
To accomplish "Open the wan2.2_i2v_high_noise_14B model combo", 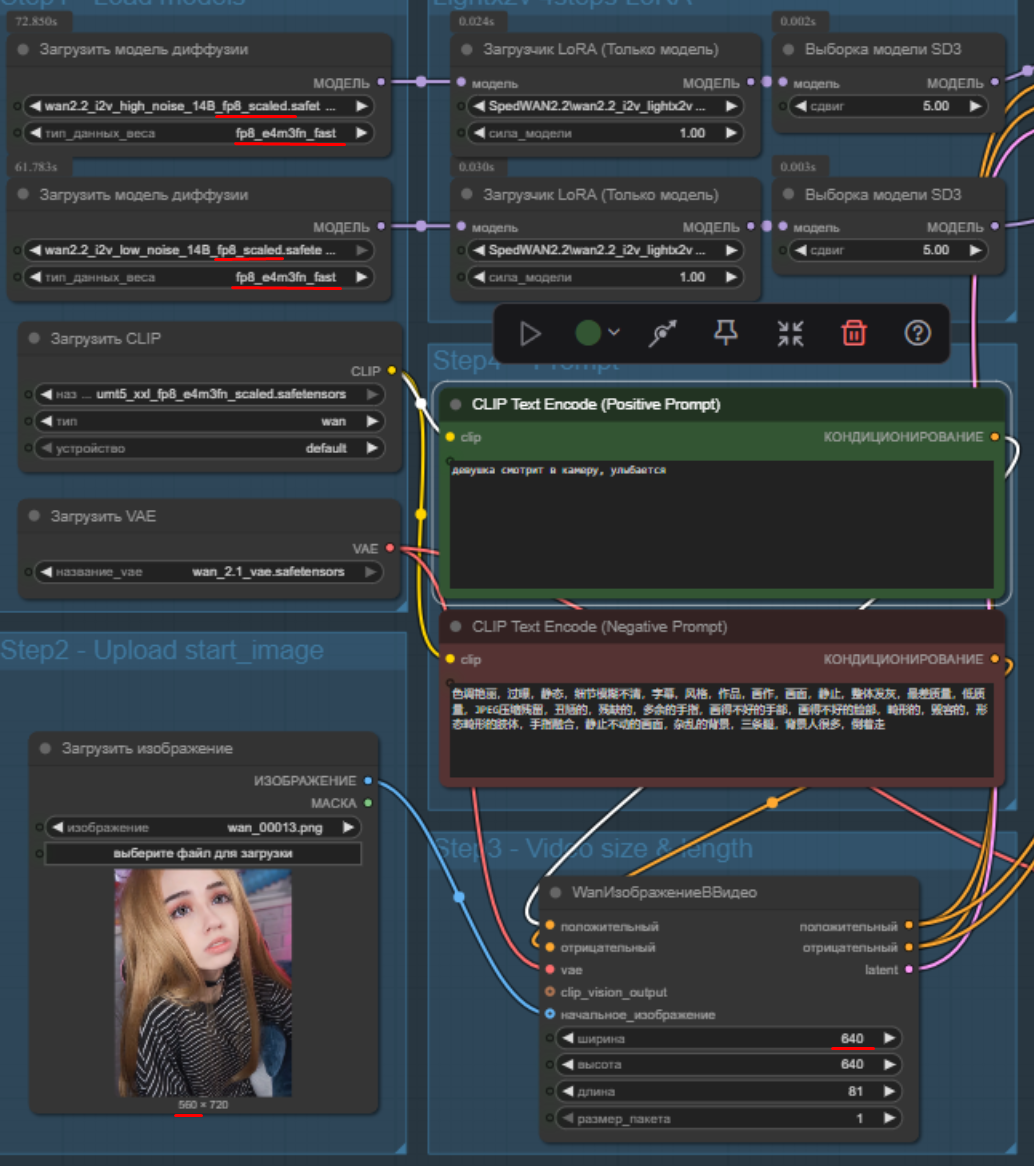I will point(199,106).
